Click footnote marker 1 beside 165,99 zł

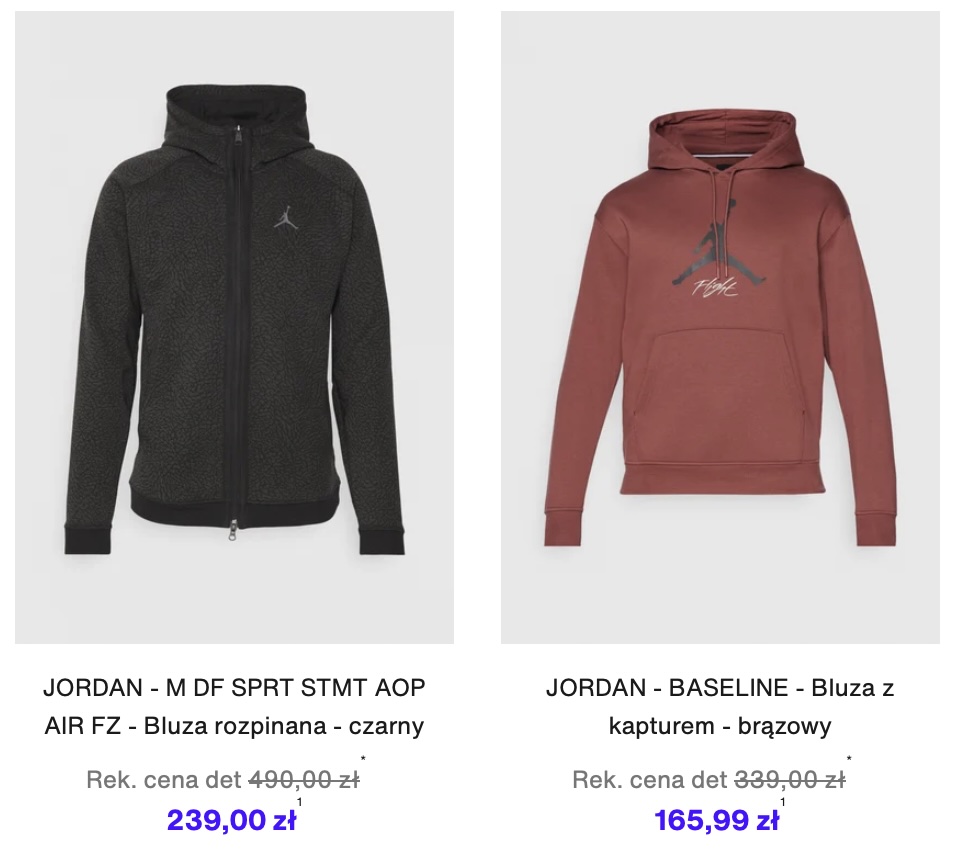pos(783,802)
